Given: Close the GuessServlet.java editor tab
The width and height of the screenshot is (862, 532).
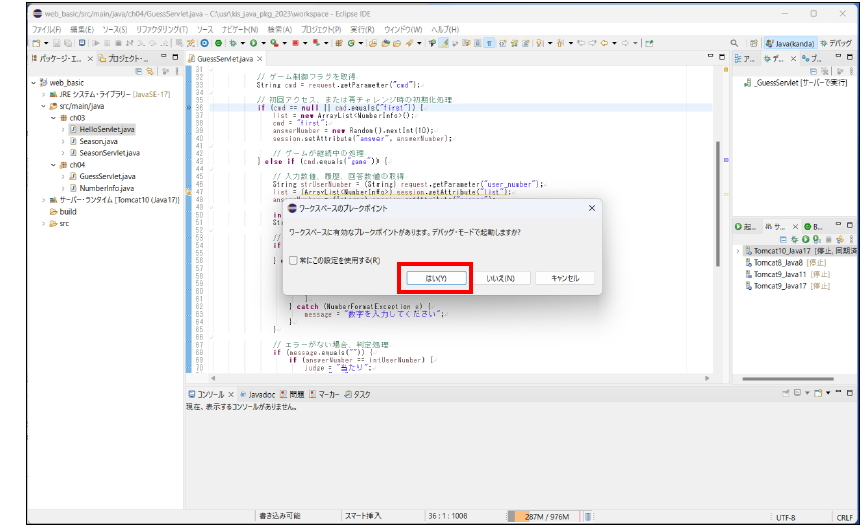Looking at the screenshot, I should [259, 59].
